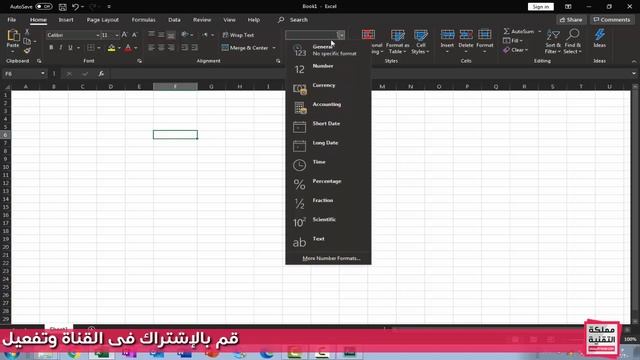Open the File tab
The height and width of the screenshot is (360, 640).
point(11,20)
